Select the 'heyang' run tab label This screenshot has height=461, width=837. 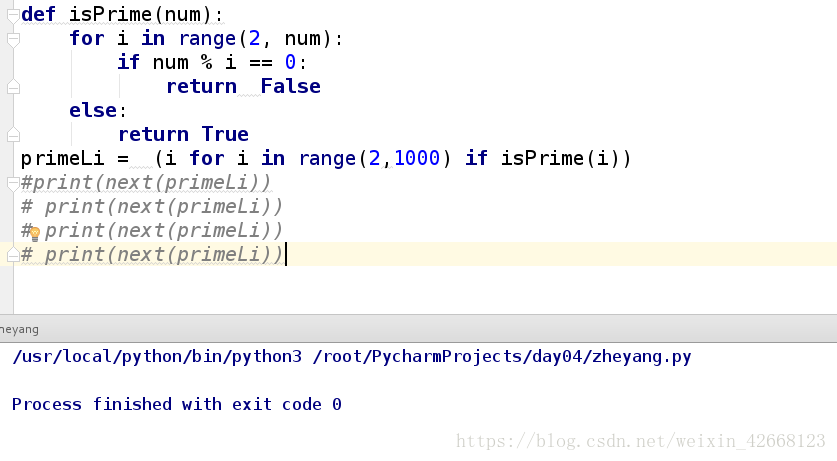tap(19, 329)
